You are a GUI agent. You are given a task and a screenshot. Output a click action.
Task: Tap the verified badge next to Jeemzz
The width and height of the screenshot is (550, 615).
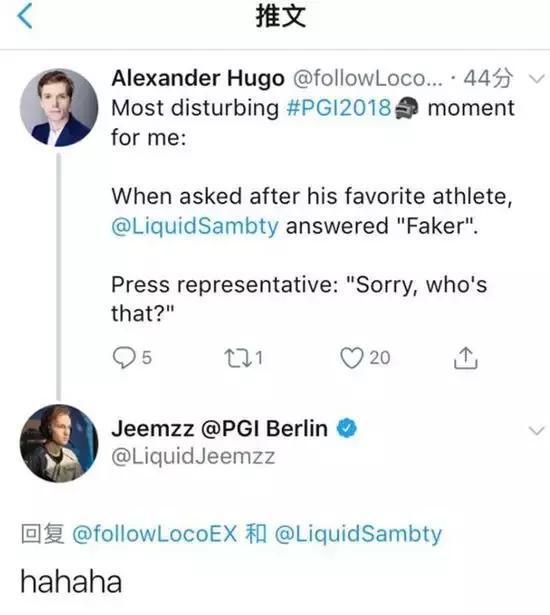pos(347,428)
